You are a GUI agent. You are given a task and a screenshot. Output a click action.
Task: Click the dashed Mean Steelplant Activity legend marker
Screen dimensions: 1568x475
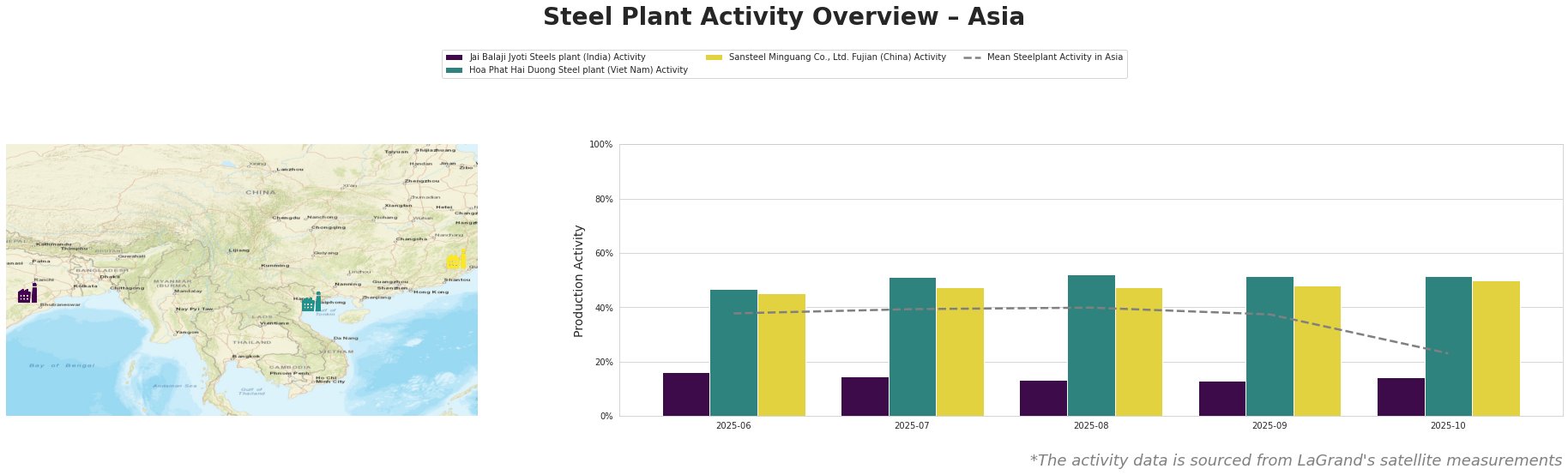pos(972,57)
